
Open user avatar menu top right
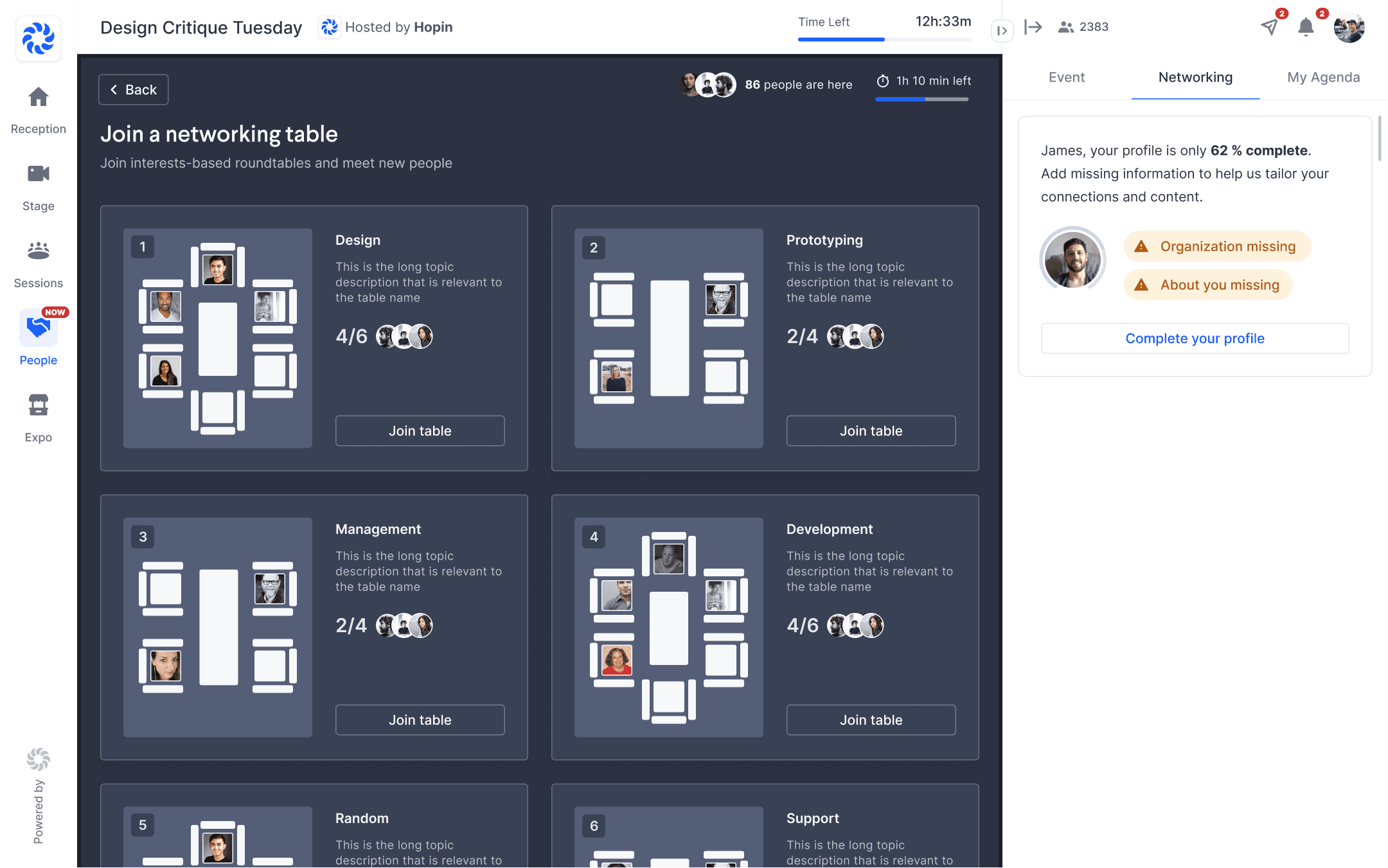click(1349, 28)
